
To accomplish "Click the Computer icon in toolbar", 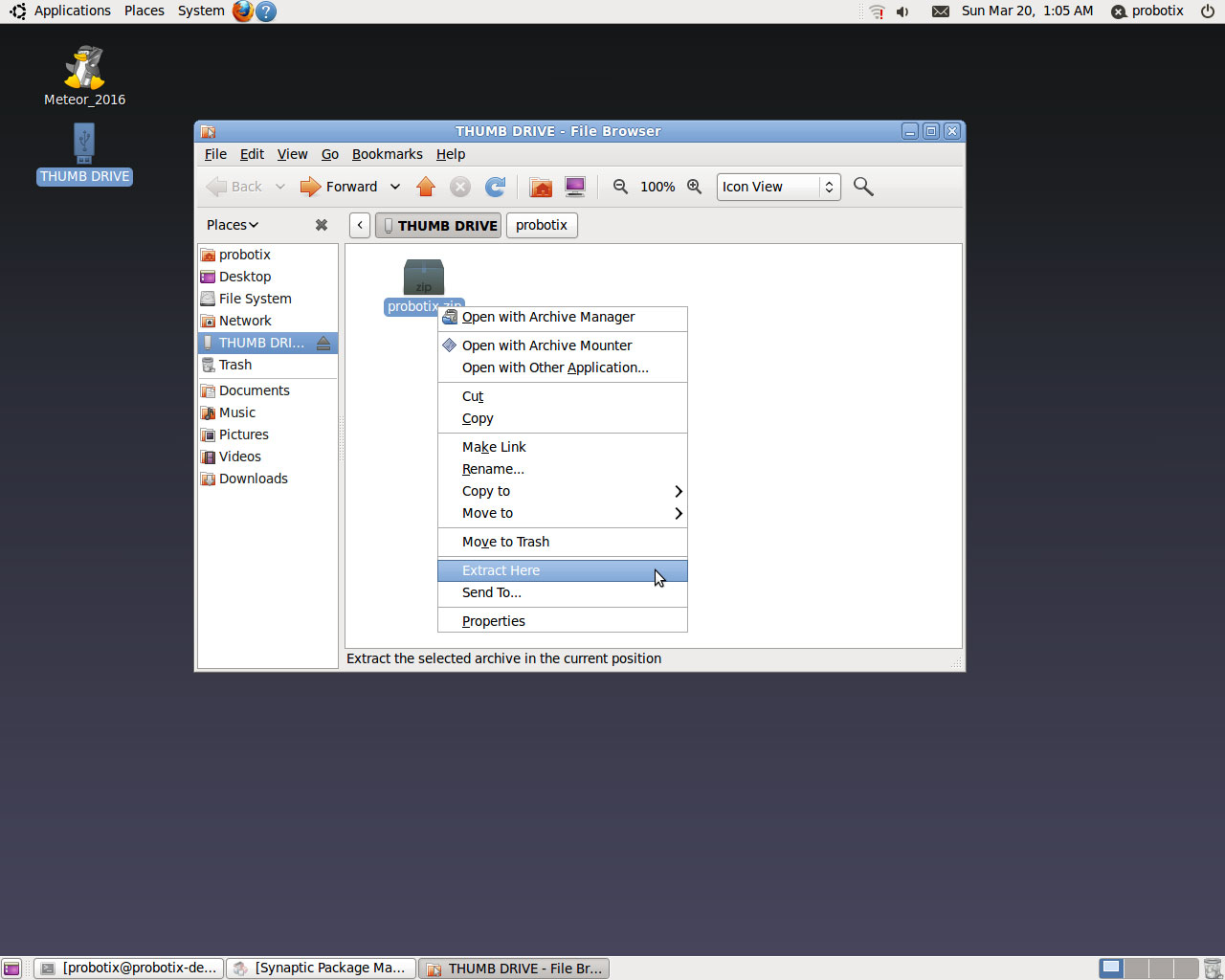I will coord(575,187).
